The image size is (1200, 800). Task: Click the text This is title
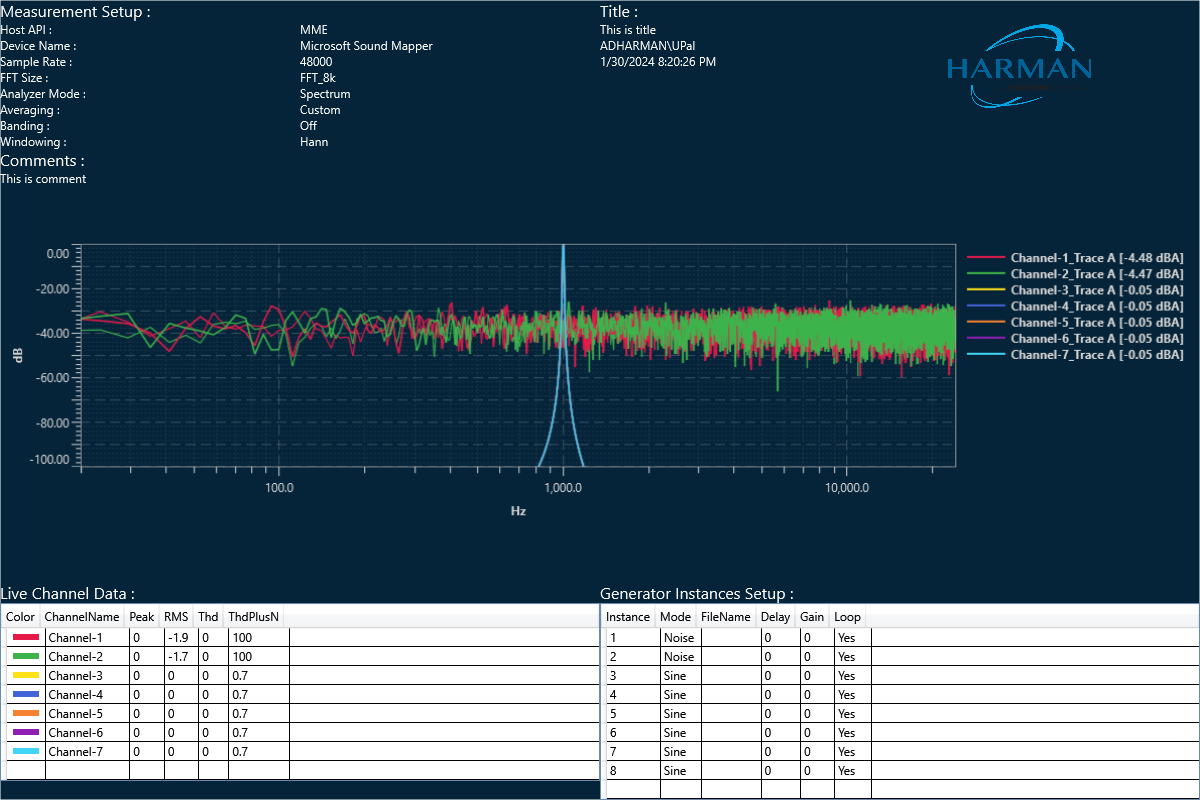(628, 30)
